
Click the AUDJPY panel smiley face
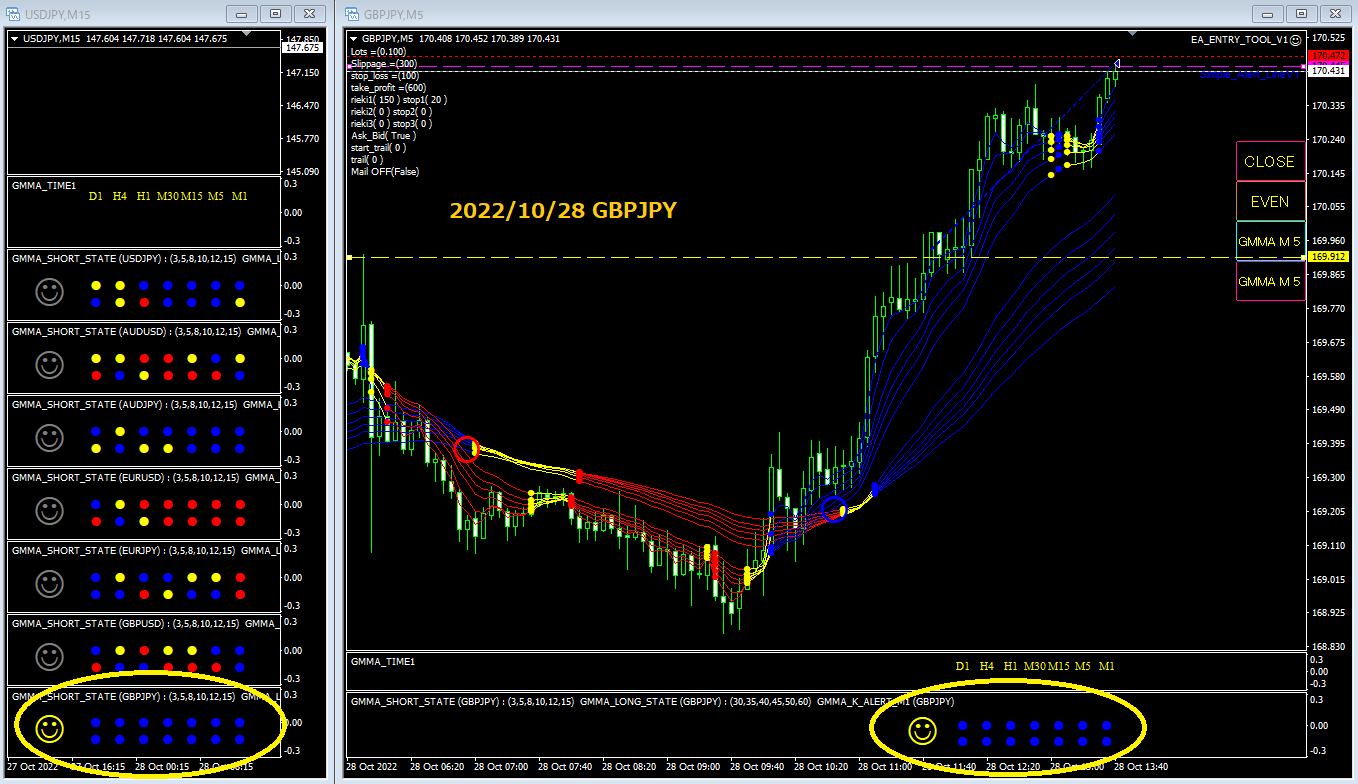tap(49, 438)
